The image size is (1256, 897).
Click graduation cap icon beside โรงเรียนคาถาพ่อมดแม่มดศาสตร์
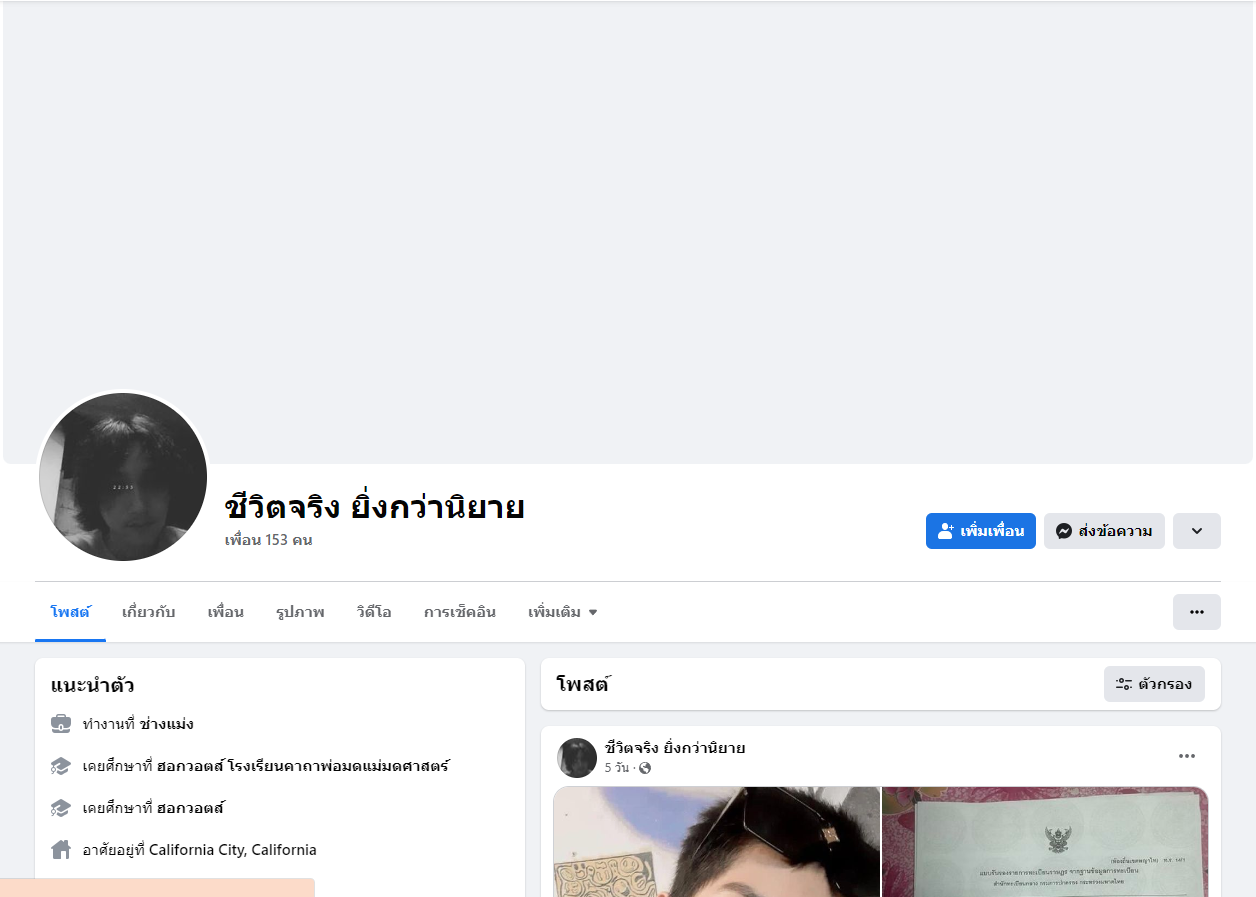(61, 766)
